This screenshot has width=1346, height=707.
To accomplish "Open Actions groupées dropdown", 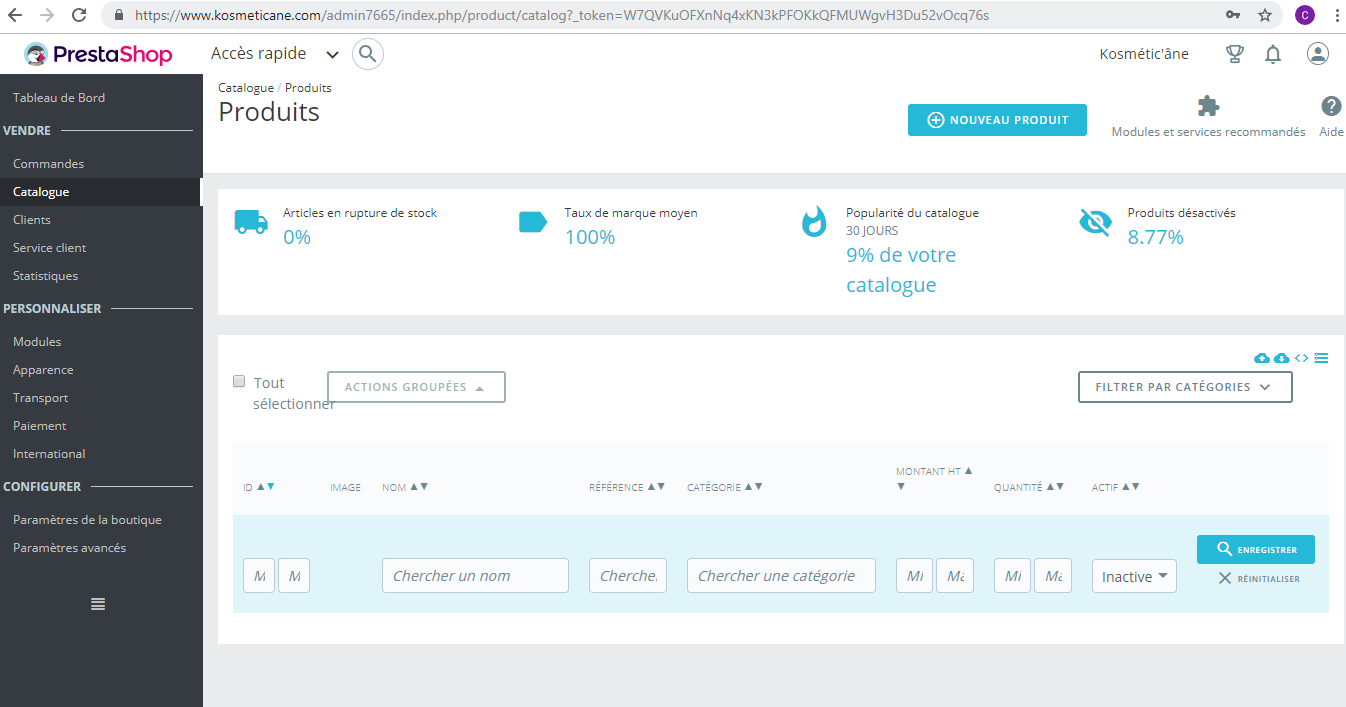I will (416, 387).
